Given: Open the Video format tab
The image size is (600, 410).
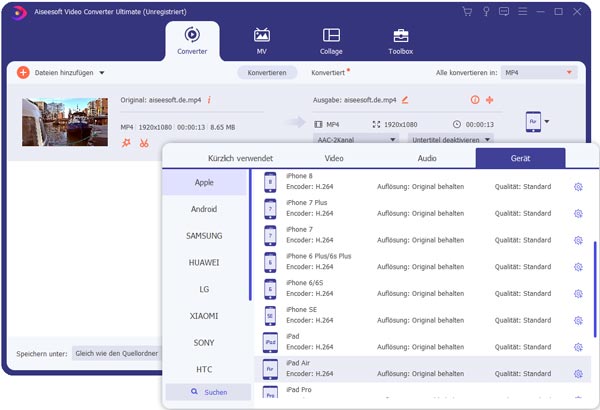Looking at the screenshot, I should pyautogui.click(x=334, y=158).
